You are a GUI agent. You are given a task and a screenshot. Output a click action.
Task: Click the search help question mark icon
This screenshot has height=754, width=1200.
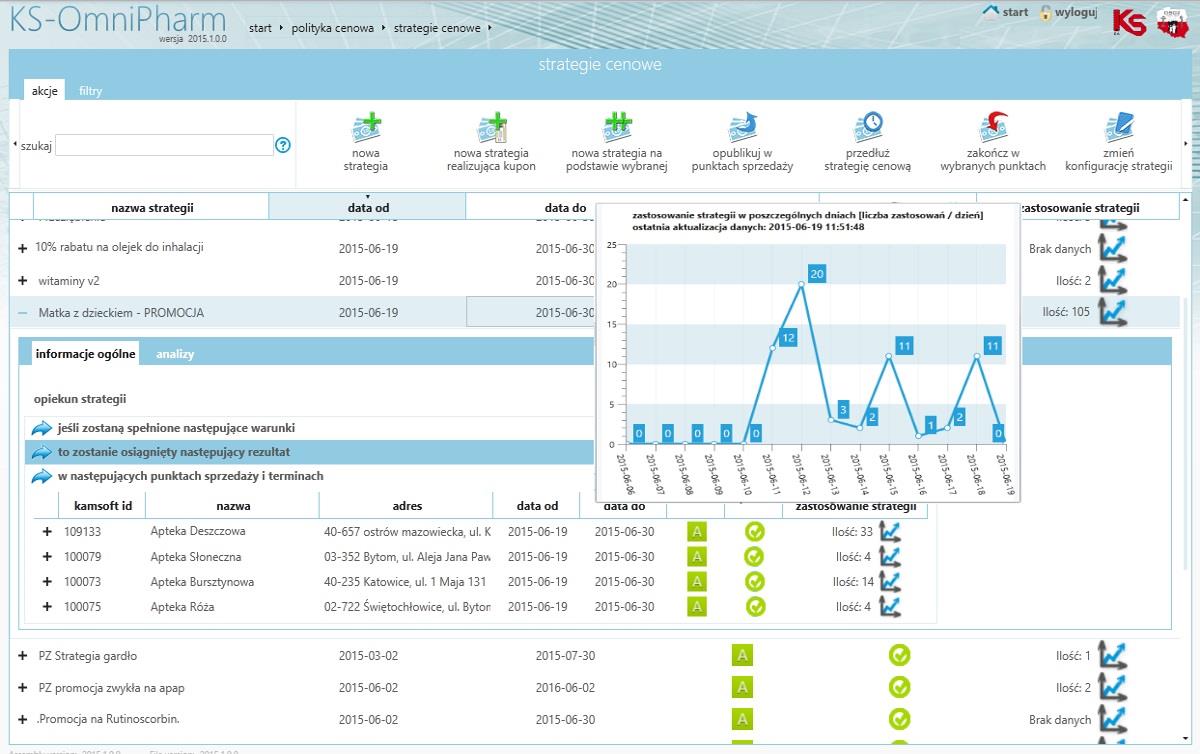pos(283,145)
